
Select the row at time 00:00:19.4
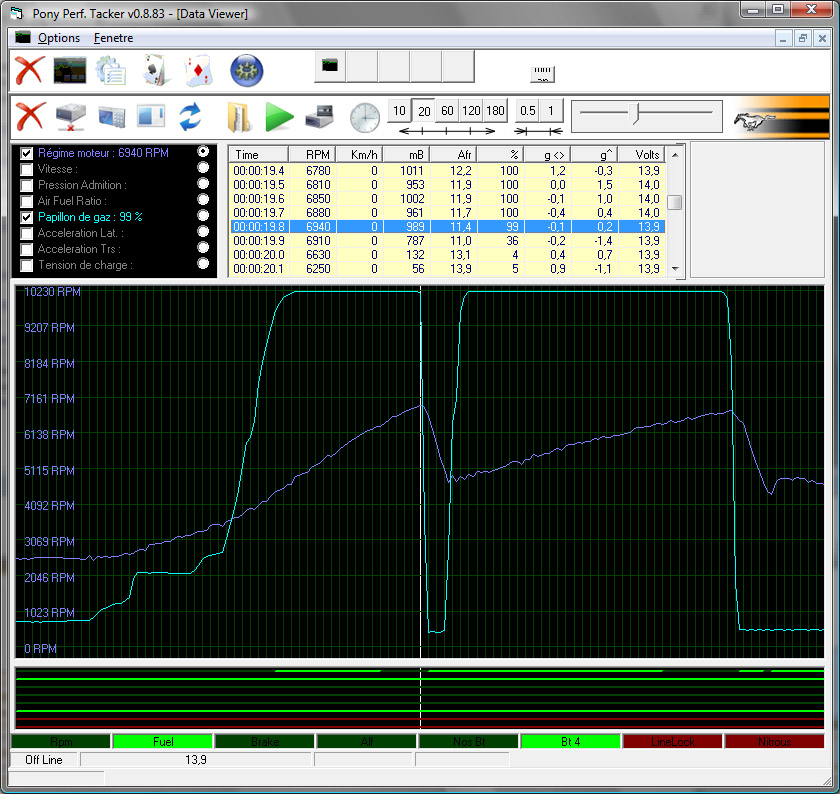pos(448,171)
